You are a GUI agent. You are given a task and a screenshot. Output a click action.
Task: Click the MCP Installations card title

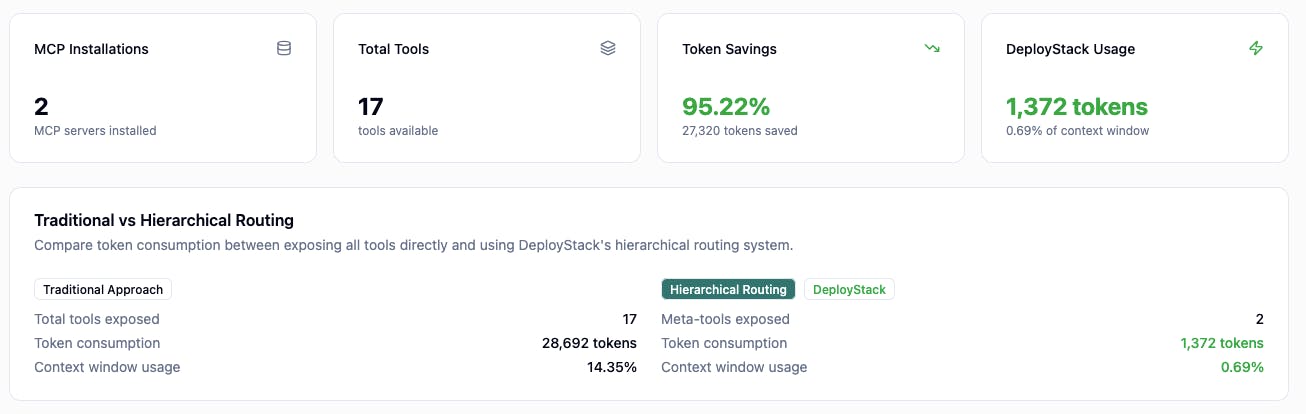point(91,49)
